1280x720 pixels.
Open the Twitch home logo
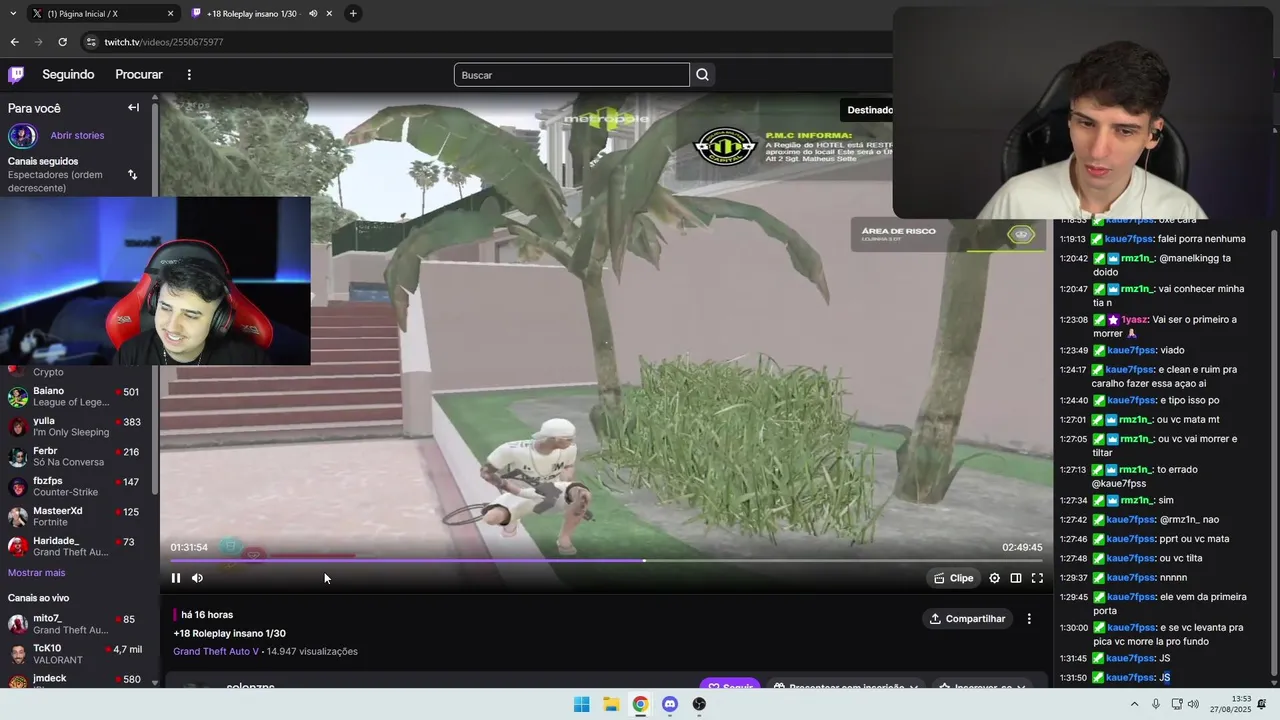pos(16,75)
